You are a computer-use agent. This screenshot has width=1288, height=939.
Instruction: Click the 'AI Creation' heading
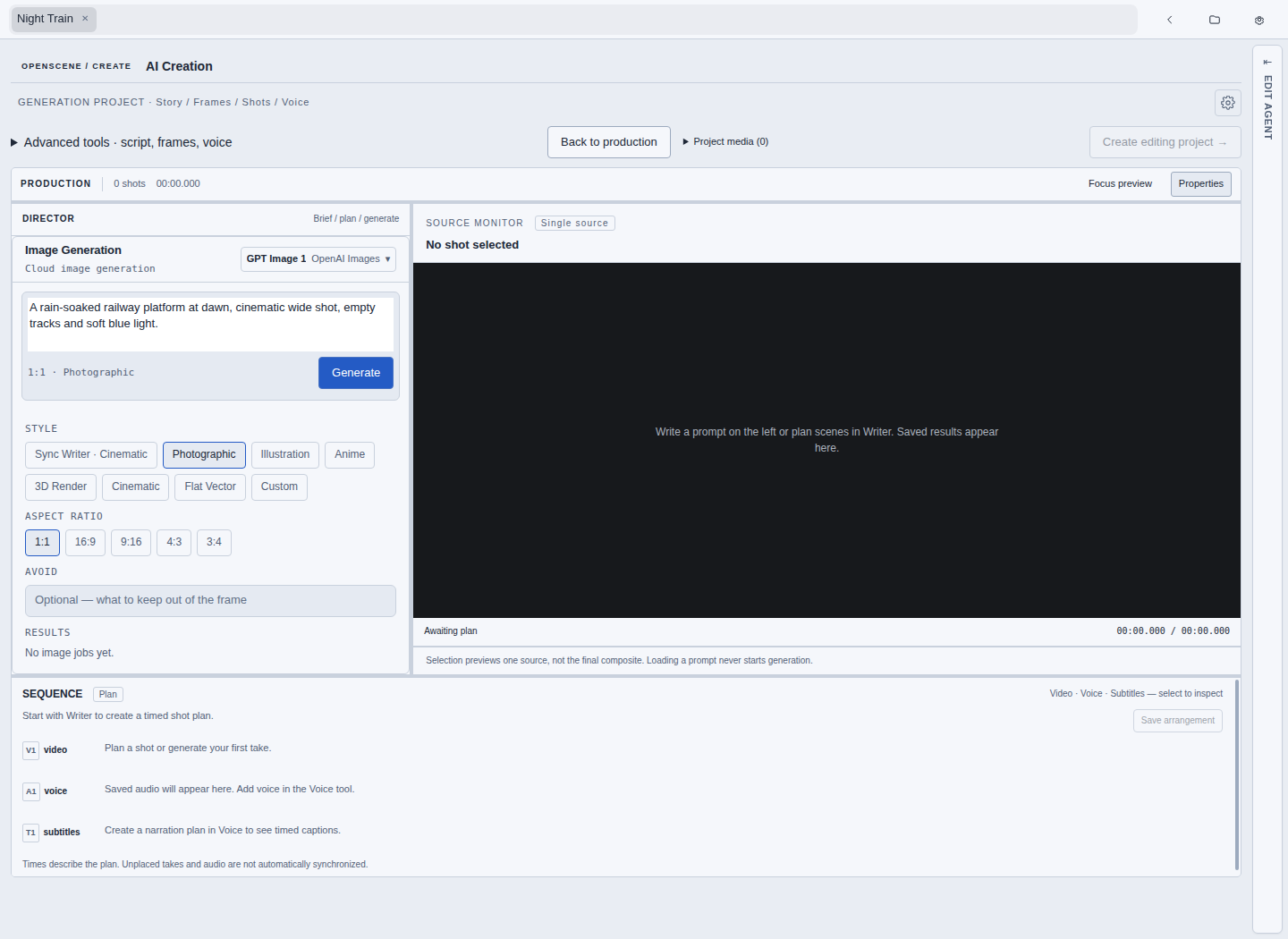point(179,66)
